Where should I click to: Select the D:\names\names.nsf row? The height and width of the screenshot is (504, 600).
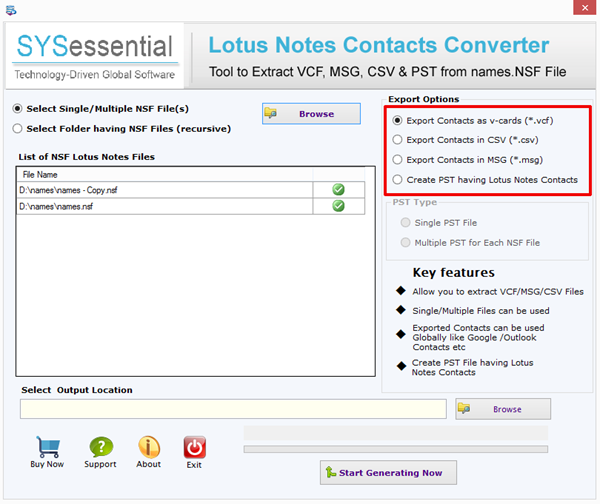tap(191, 206)
